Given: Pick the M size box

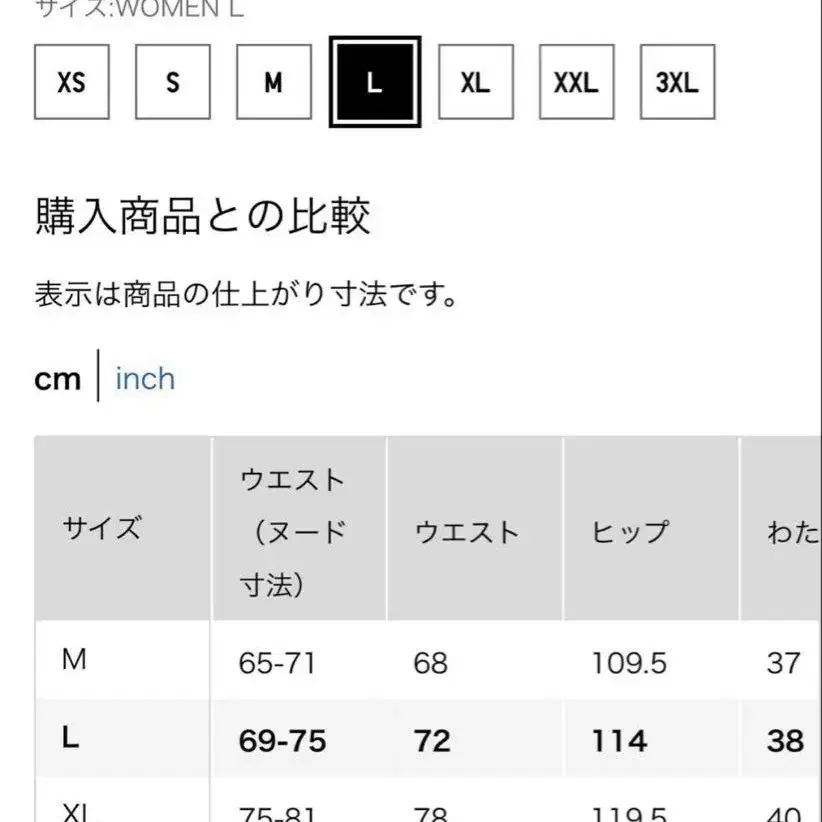Looking at the screenshot, I should click(273, 82).
